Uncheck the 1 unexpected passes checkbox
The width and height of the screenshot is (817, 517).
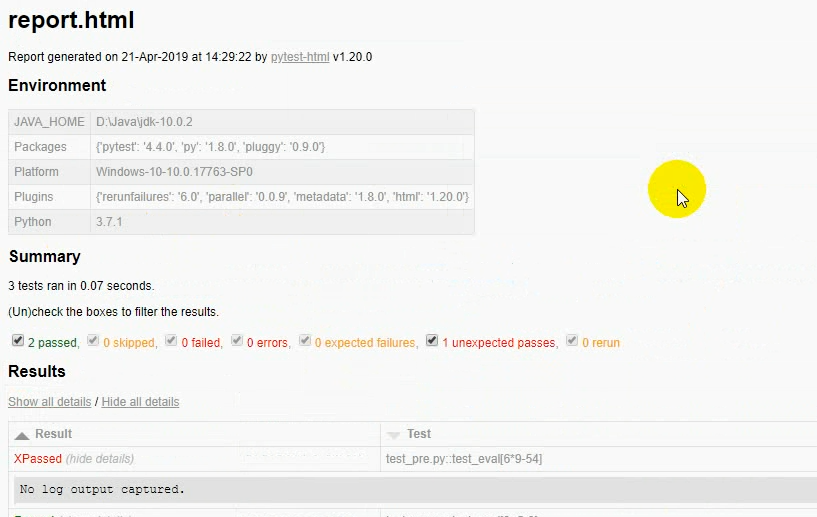(432, 341)
